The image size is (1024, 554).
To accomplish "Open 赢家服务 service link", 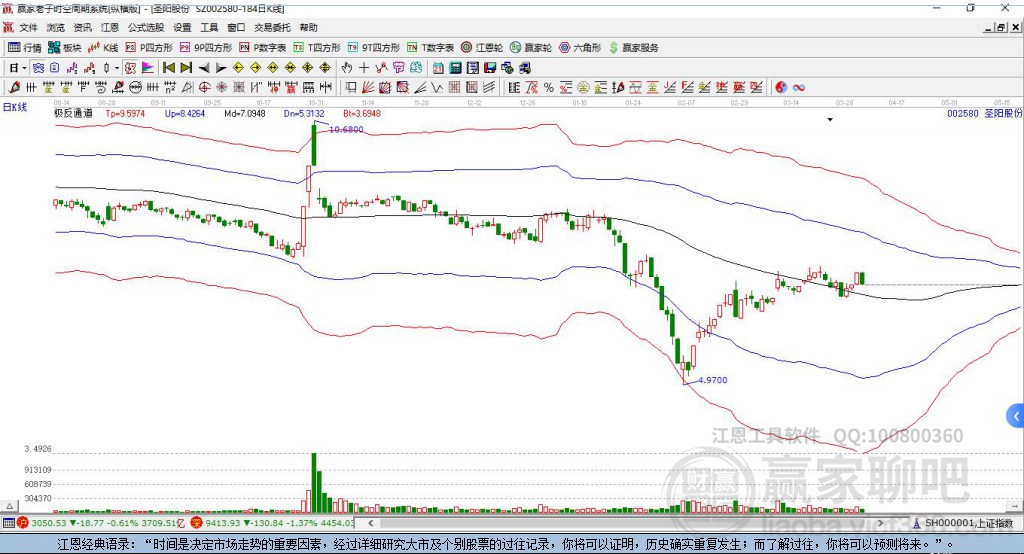I will pos(633,48).
